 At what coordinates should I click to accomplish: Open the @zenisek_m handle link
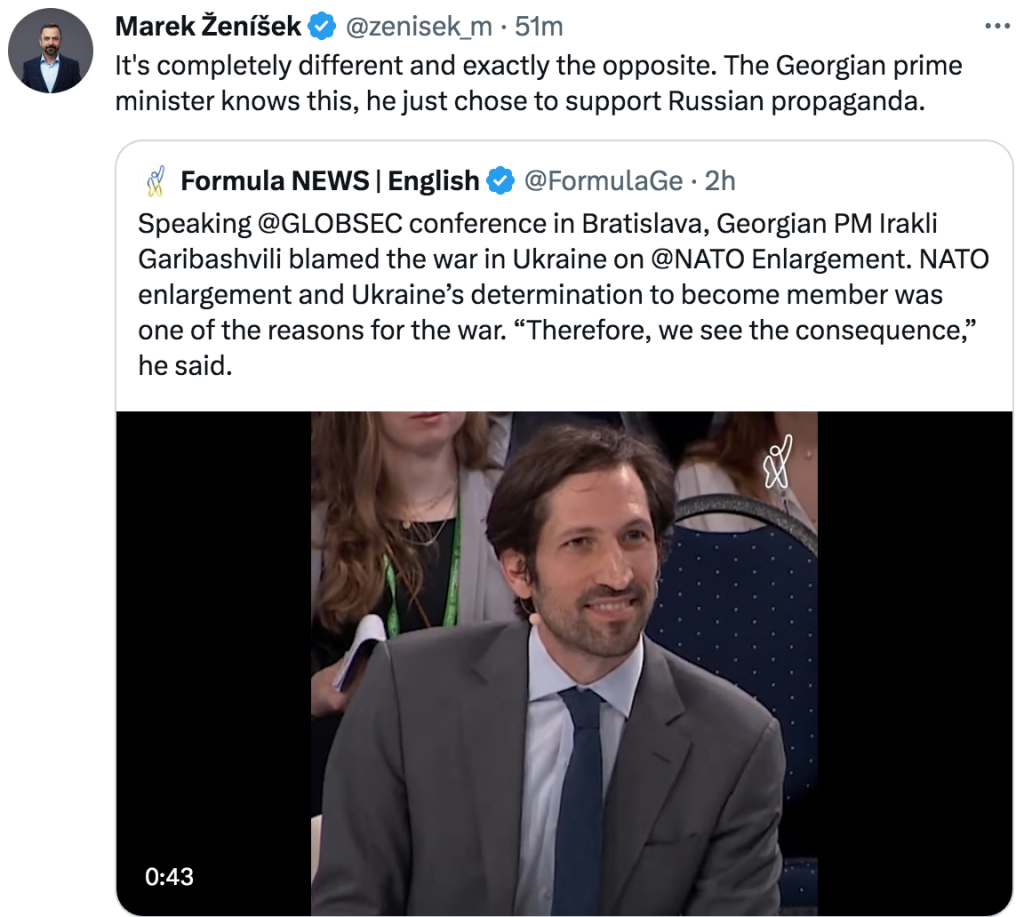[418, 27]
